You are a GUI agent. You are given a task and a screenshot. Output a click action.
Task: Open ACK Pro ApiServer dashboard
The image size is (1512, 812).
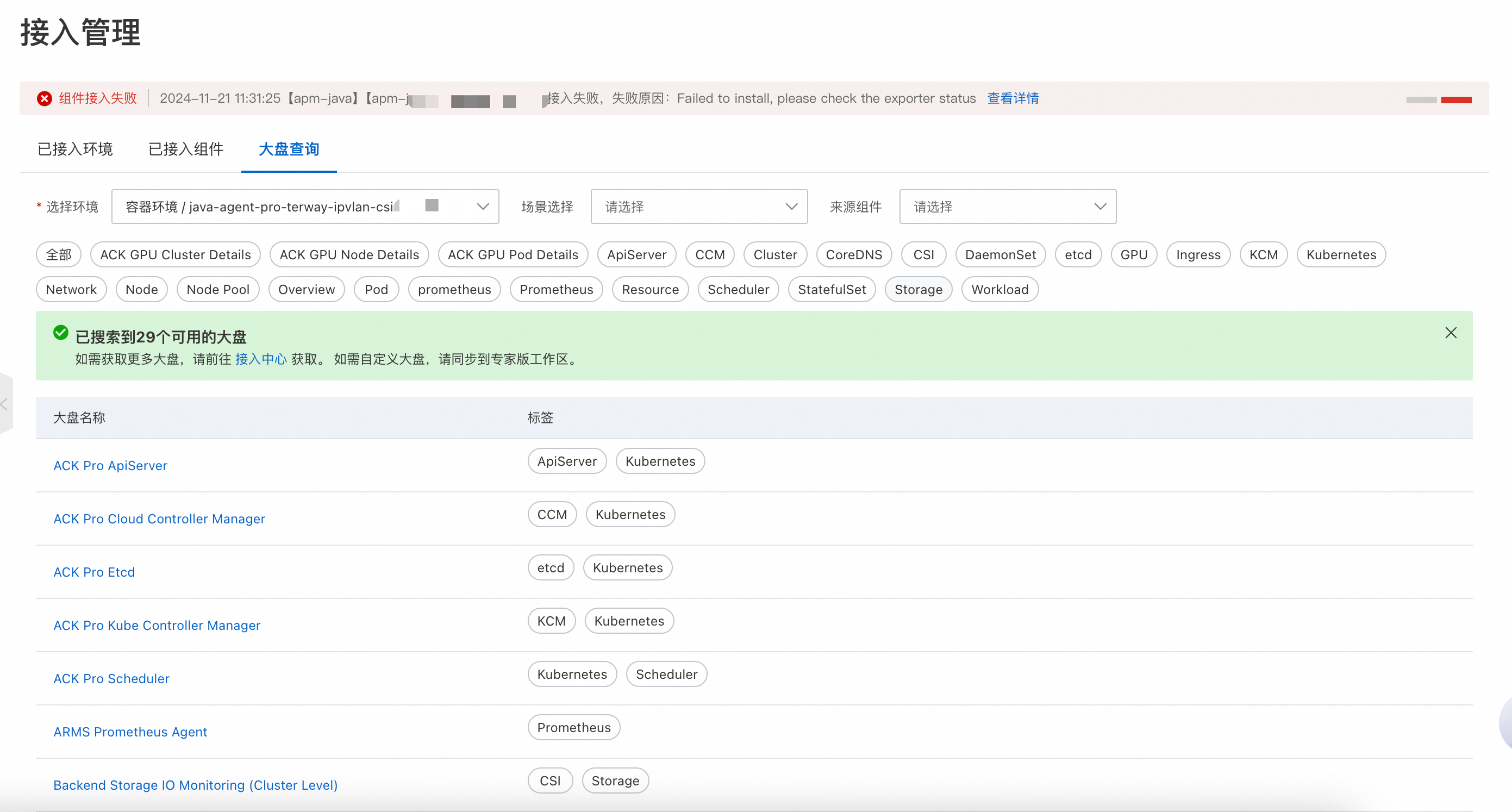coord(110,466)
